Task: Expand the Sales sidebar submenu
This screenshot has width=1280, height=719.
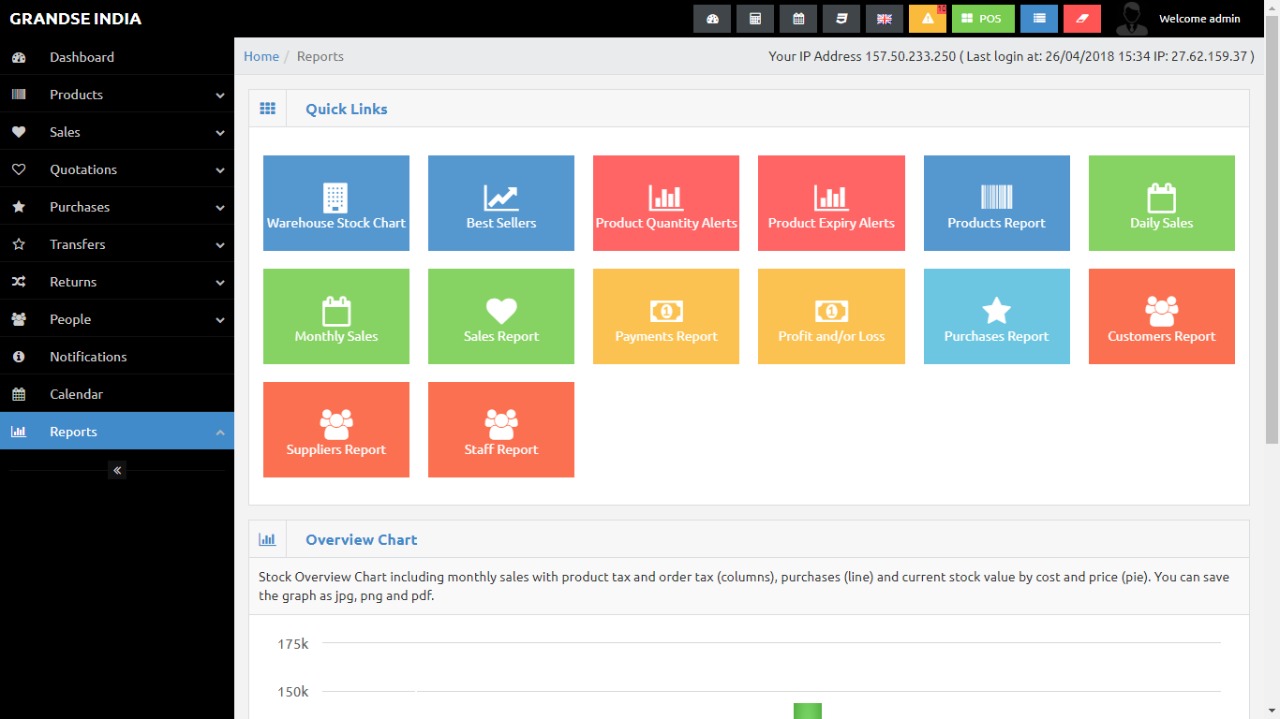Action: [x=117, y=132]
